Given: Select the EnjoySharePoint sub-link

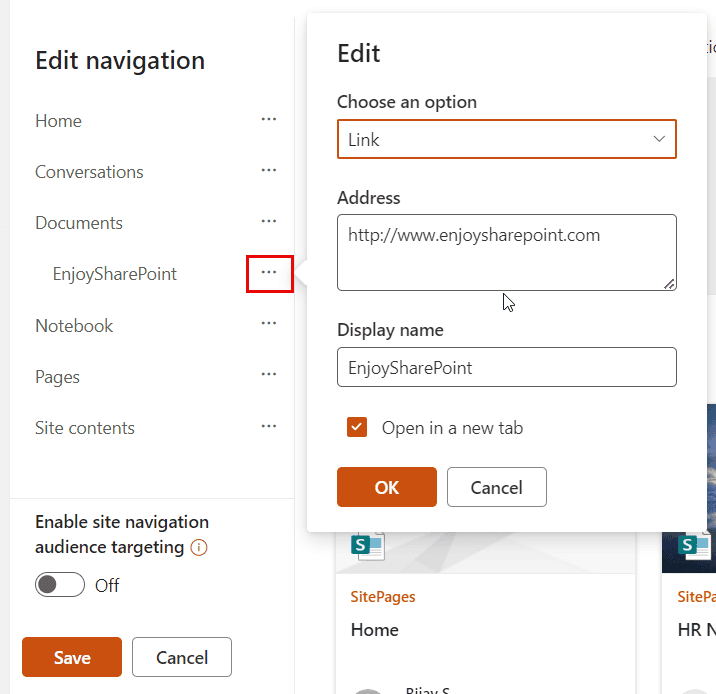Looking at the screenshot, I should click(115, 274).
